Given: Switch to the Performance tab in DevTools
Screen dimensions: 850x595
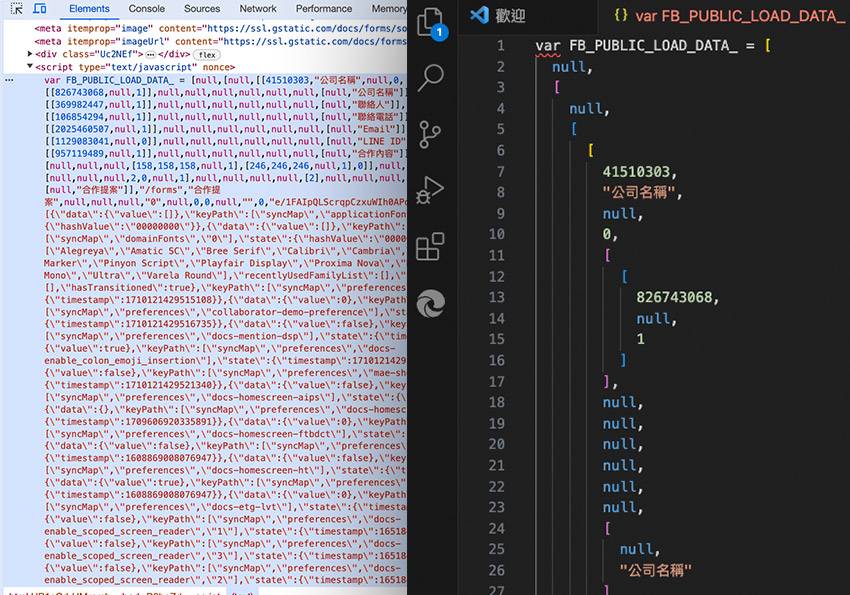Looking at the screenshot, I should coord(324,9).
